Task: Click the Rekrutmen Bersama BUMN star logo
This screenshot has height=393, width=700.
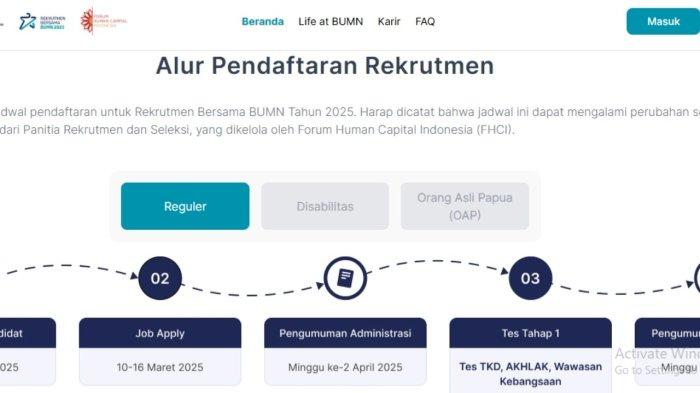Action: coord(42,22)
